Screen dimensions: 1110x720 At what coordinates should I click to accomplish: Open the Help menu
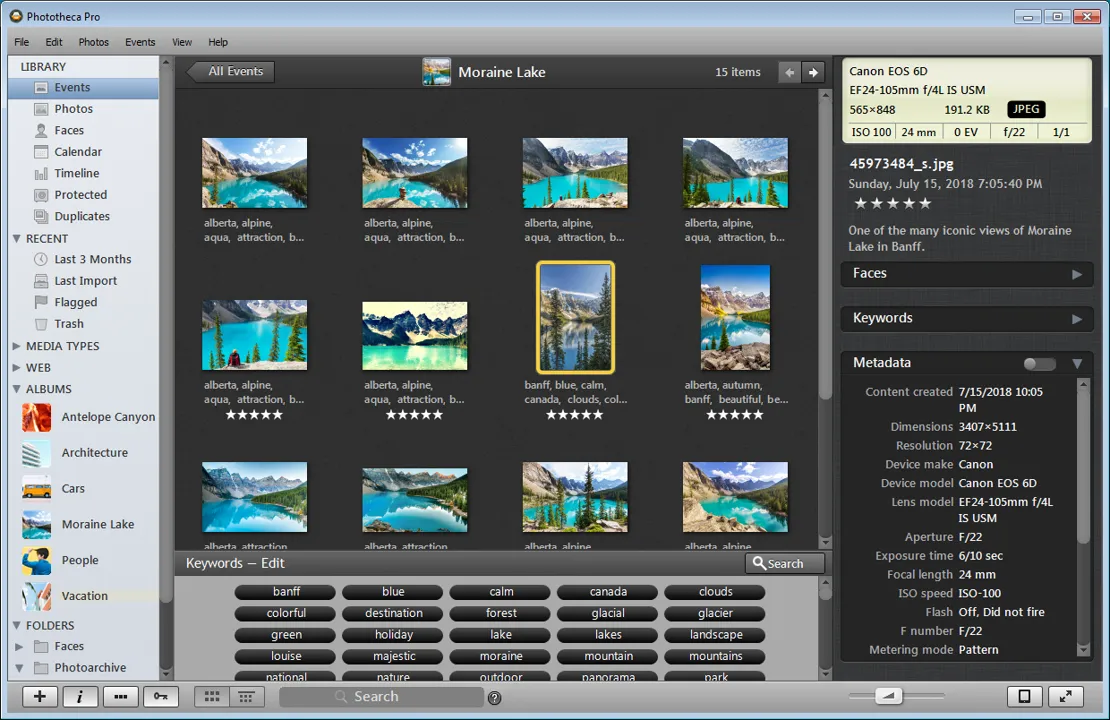(218, 42)
